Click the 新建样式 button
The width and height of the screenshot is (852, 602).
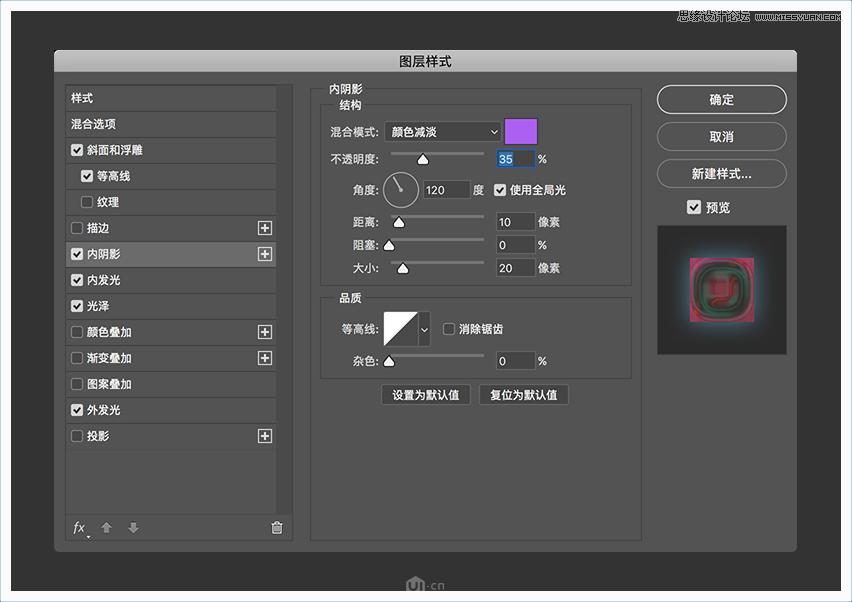click(x=720, y=173)
